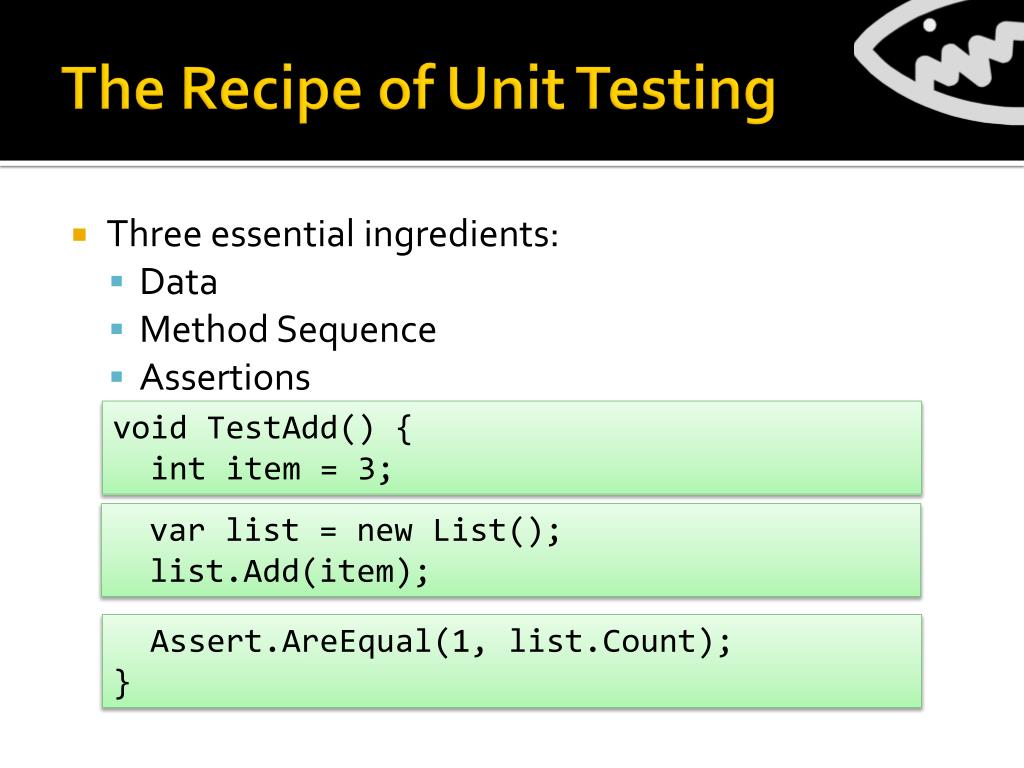
Task: Select the slide title The Recipe of Unit Testing
Action: pyautogui.click(x=419, y=88)
